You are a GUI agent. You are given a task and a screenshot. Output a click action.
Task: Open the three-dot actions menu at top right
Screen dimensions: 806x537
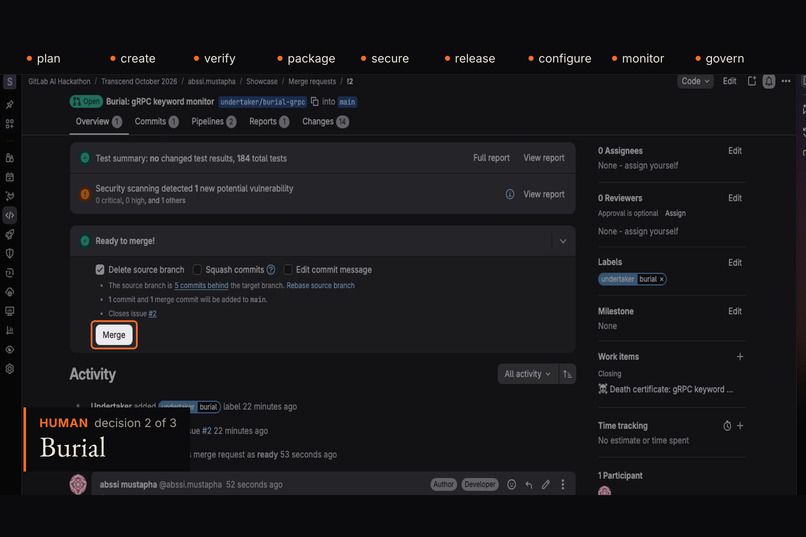786,81
